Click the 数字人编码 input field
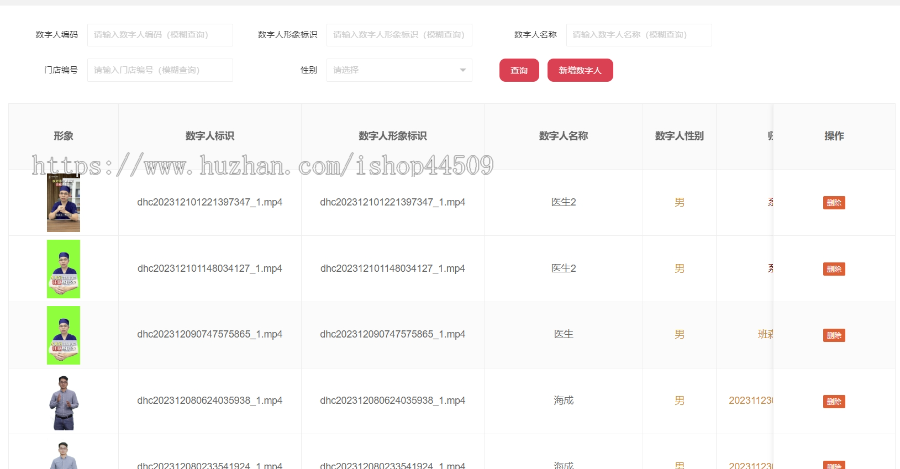The image size is (900, 469). tap(160, 35)
